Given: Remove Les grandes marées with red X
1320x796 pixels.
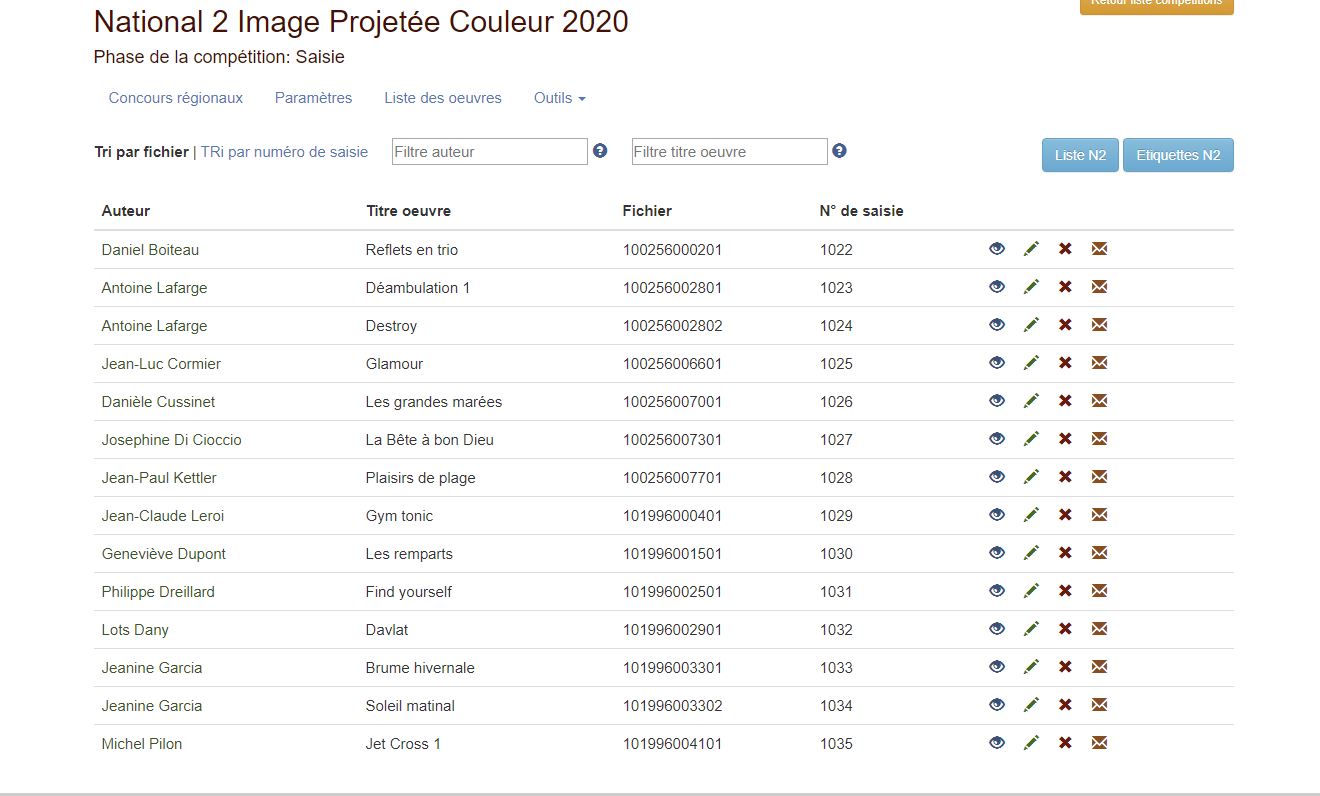Looking at the screenshot, I should (x=1065, y=401).
